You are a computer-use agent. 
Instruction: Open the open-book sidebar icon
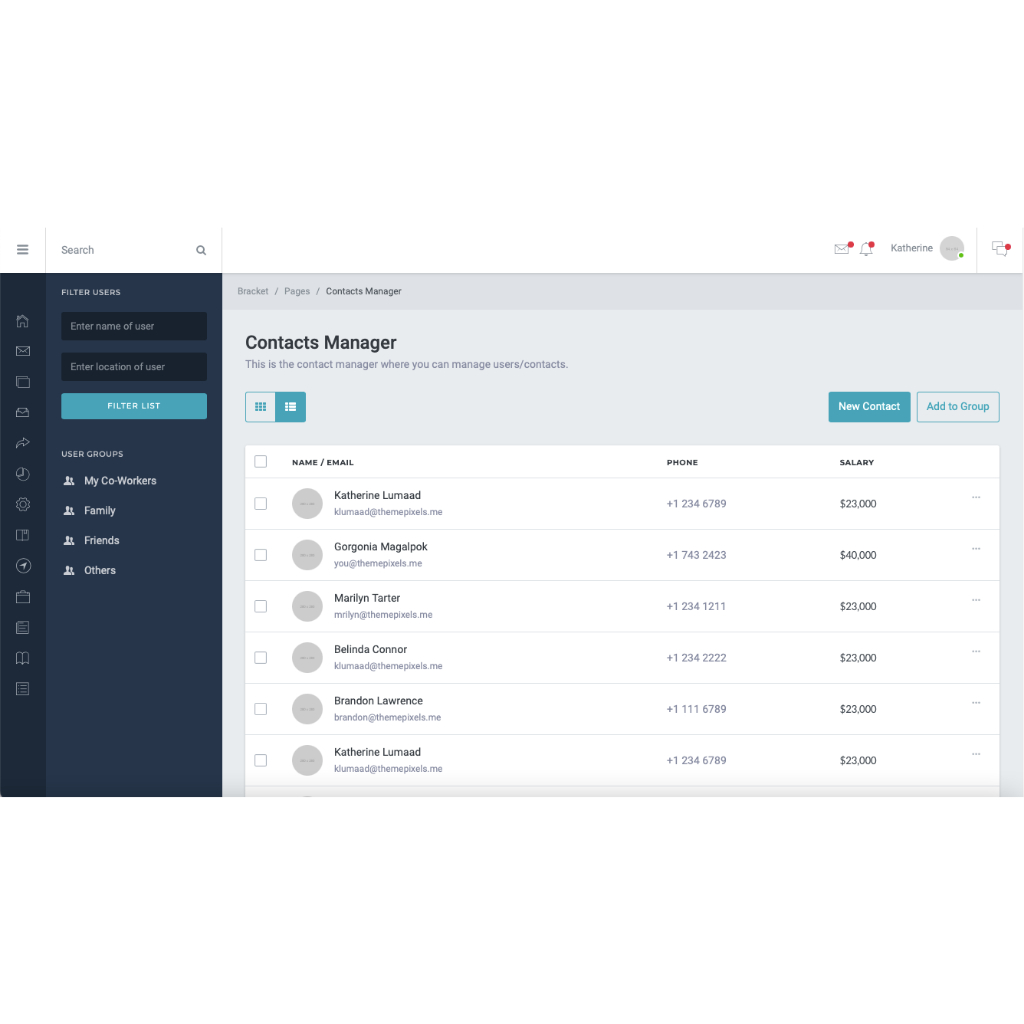[23, 658]
